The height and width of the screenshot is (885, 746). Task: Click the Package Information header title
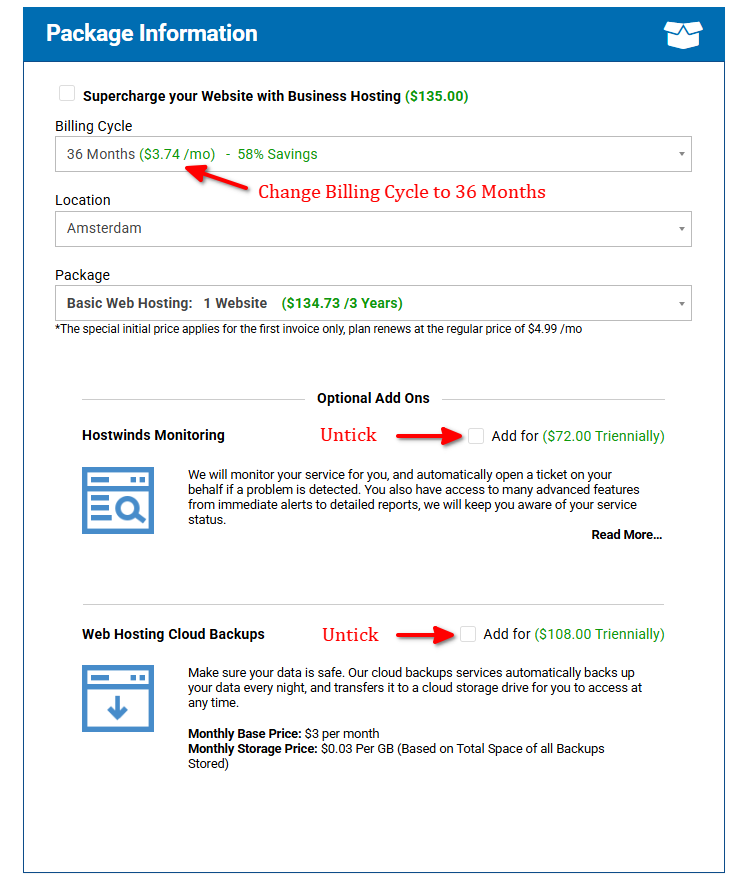(152, 33)
